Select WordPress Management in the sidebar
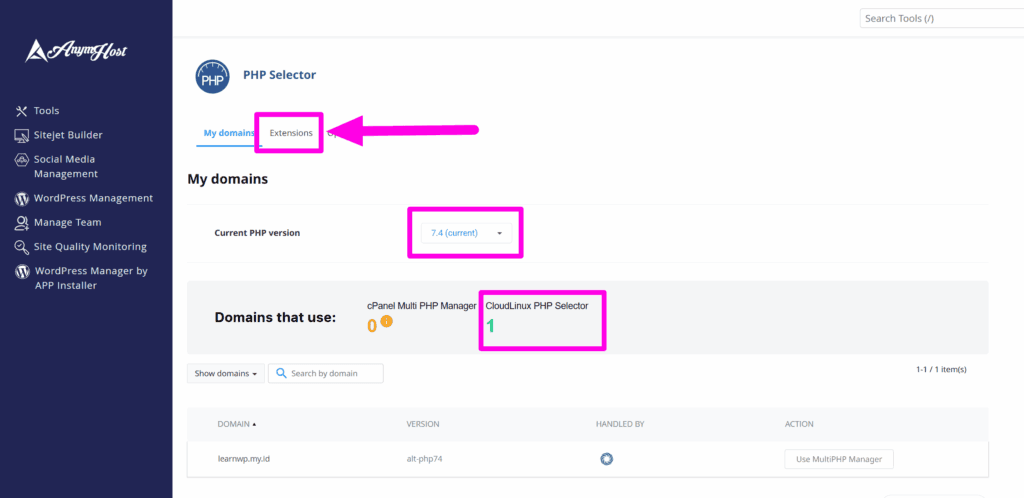Screen dimensions: 1024x498 pyautogui.click(x=93, y=198)
